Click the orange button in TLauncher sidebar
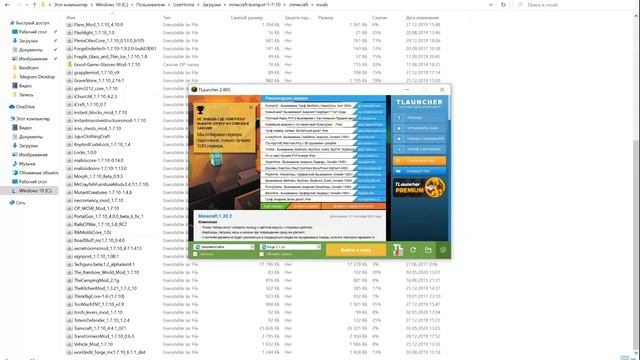Screen dimensions: 640x360 click(419, 160)
